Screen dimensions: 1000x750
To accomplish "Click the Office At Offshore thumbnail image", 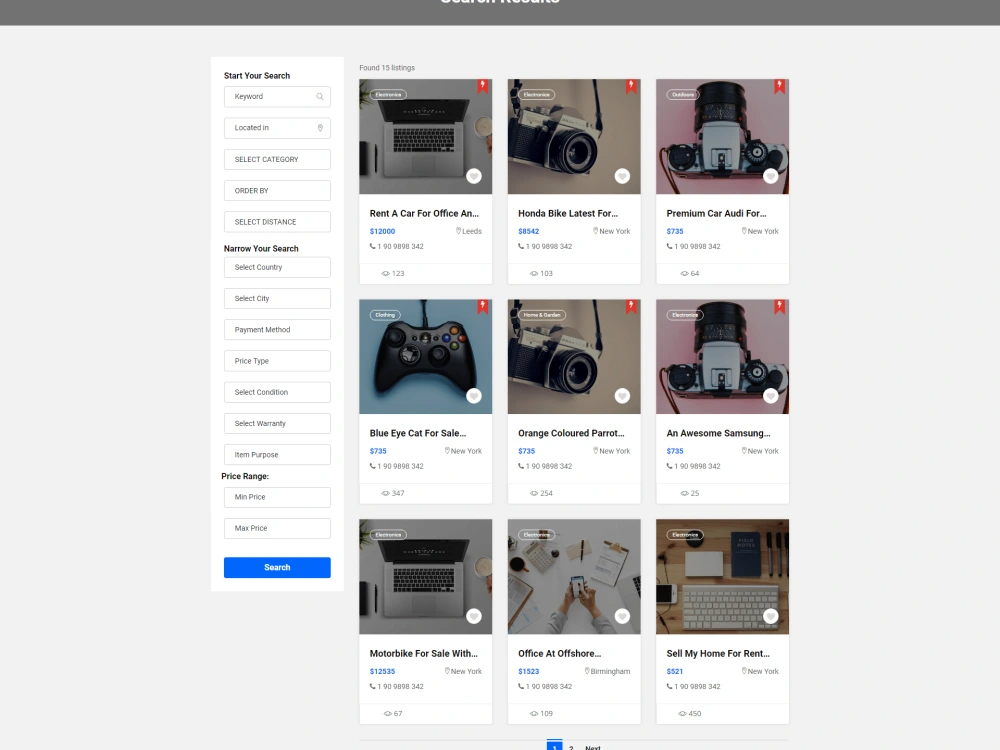I will click(x=574, y=577).
